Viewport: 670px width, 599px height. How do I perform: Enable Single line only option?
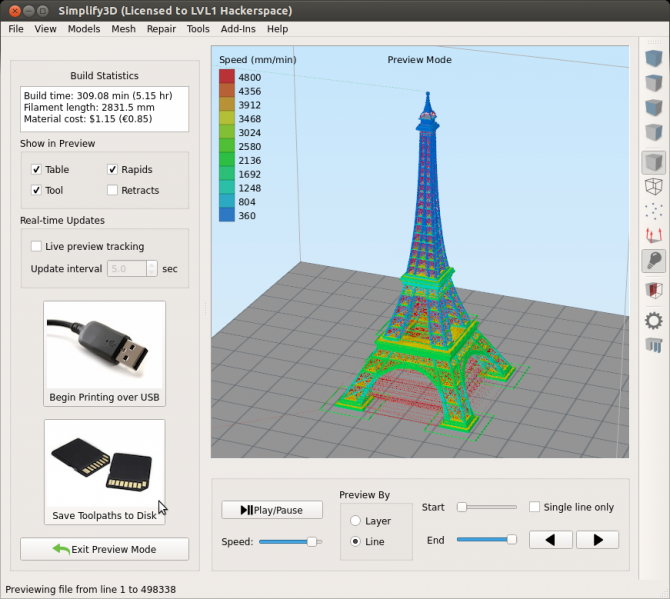pyautogui.click(x=534, y=507)
